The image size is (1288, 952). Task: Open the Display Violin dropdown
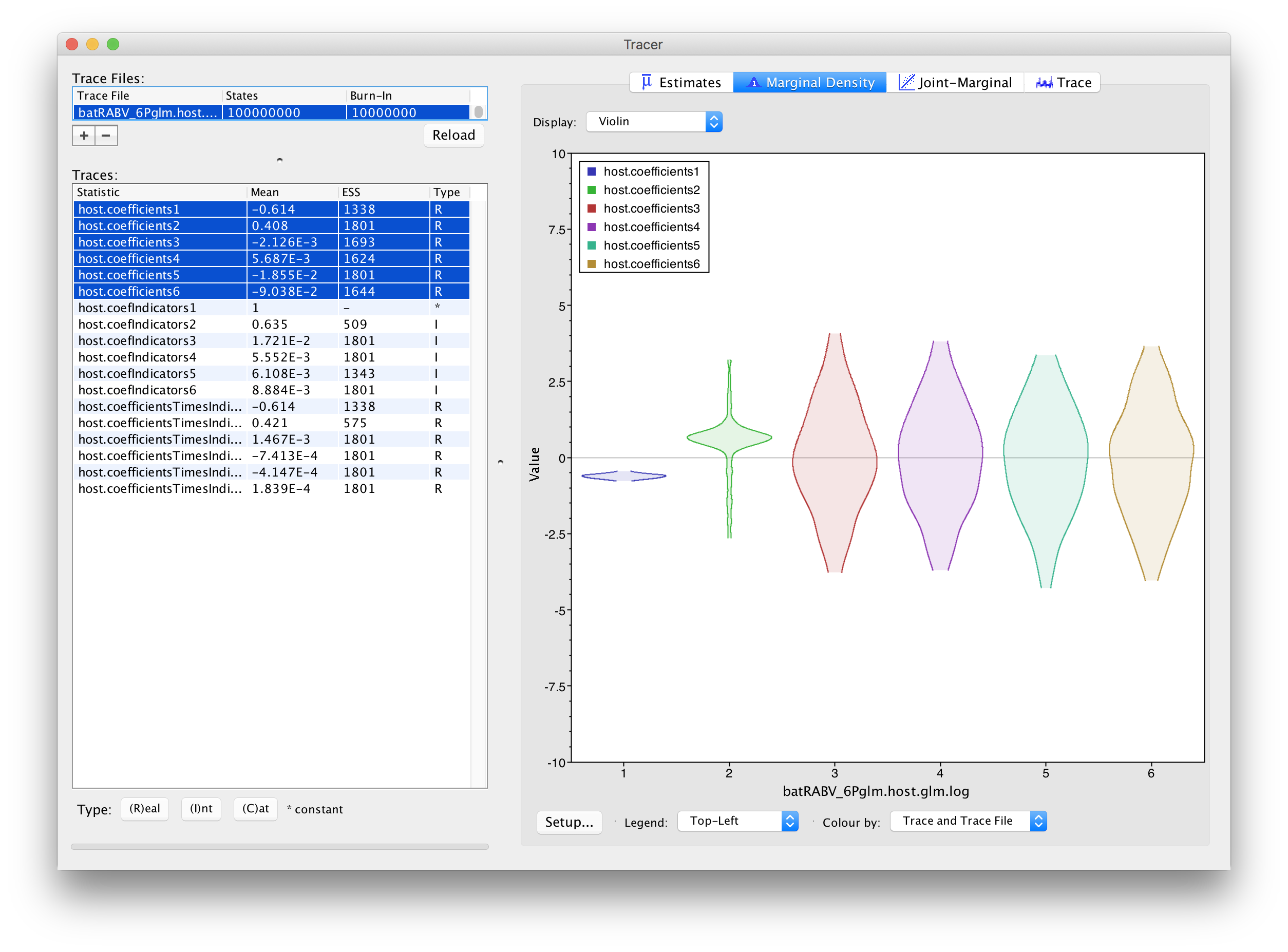pos(654,122)
